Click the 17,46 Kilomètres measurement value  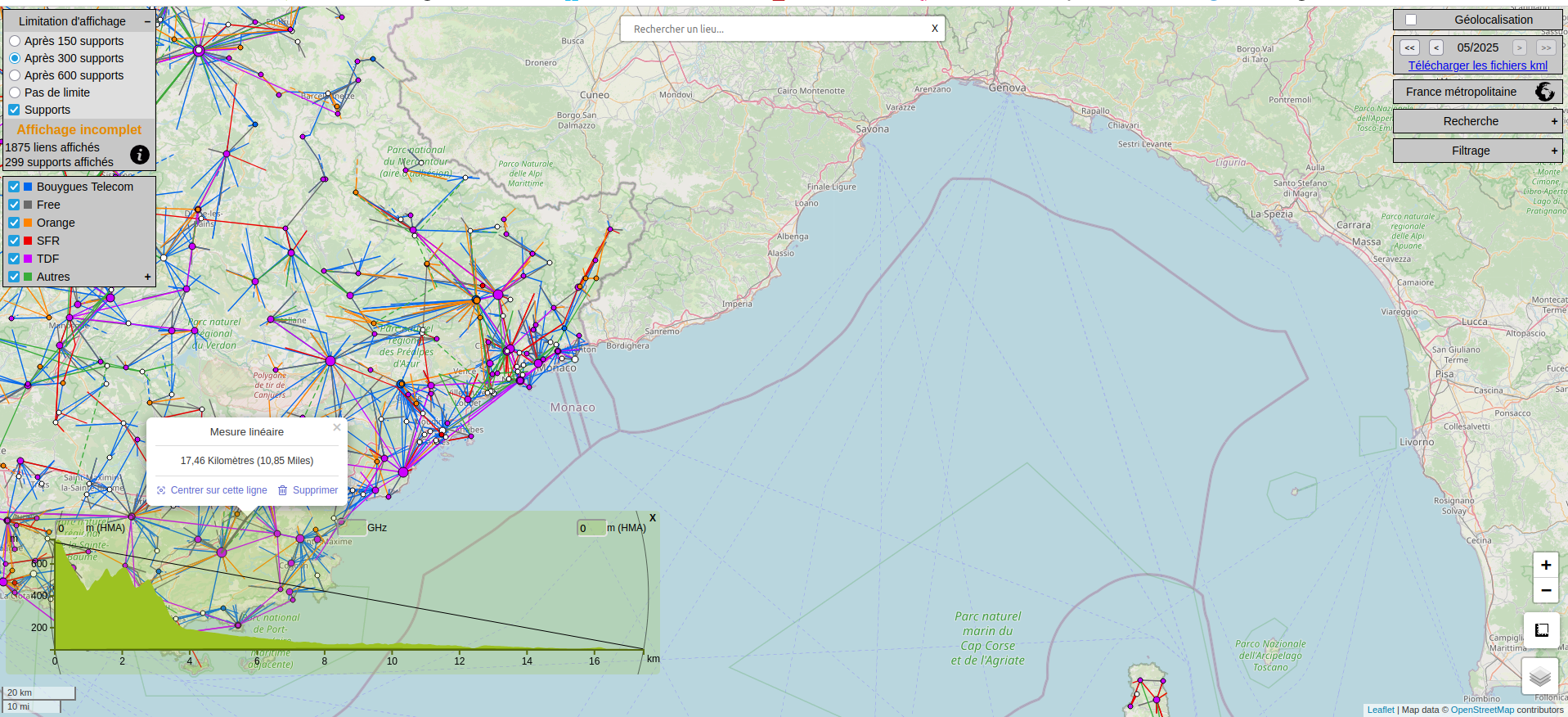coord(247,461)
